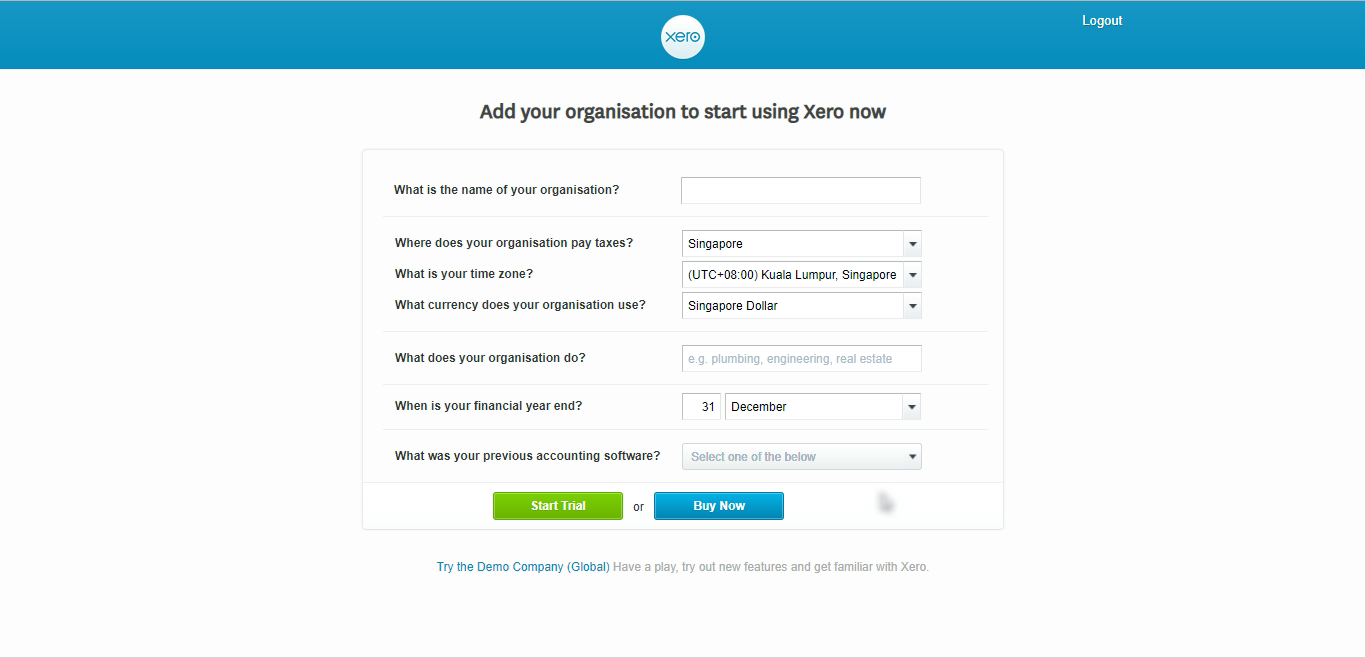
Task: Click the financial year end question label
Action: tap(488, 406)
